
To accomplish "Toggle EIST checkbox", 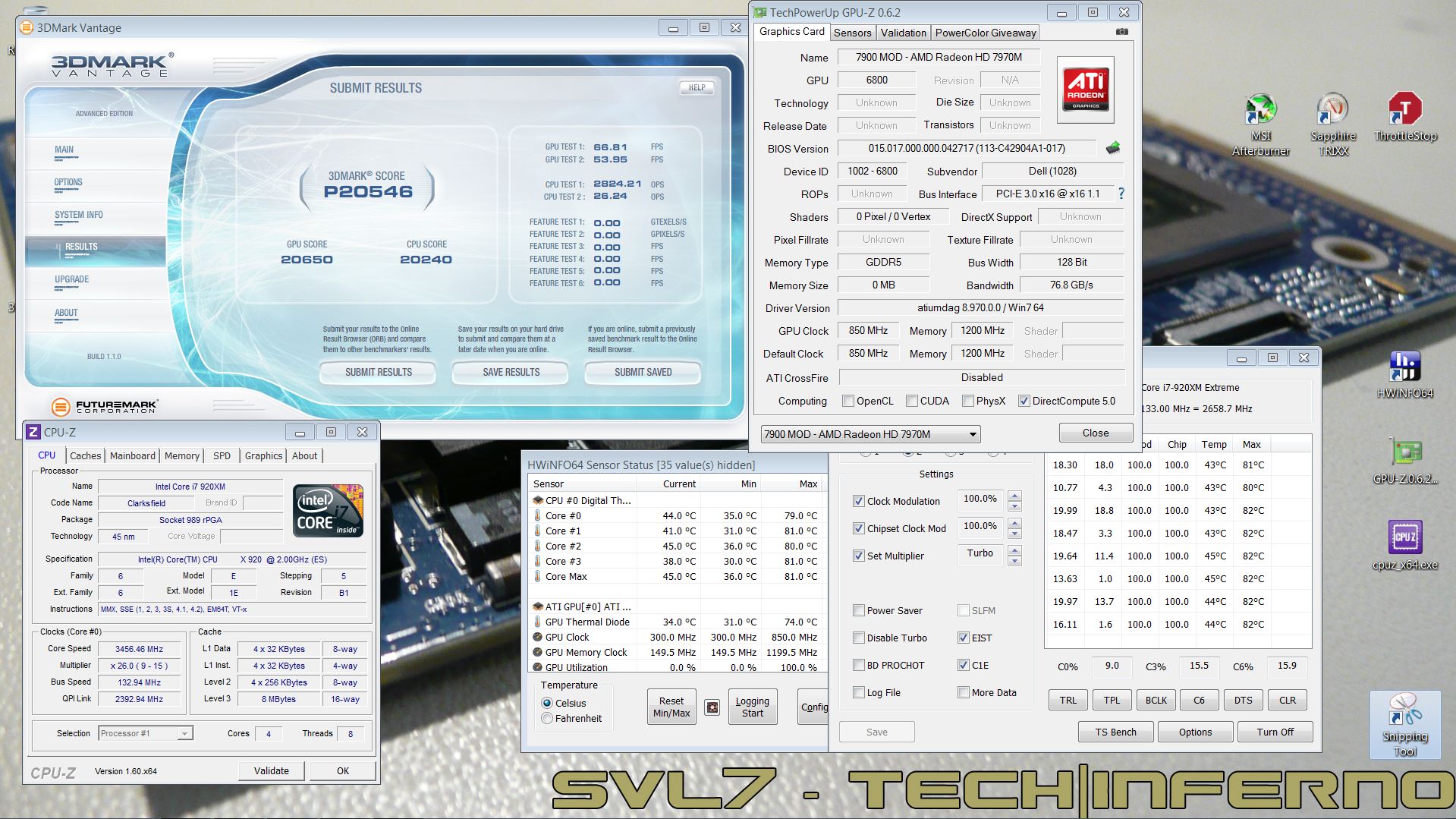I will point(964,638).
